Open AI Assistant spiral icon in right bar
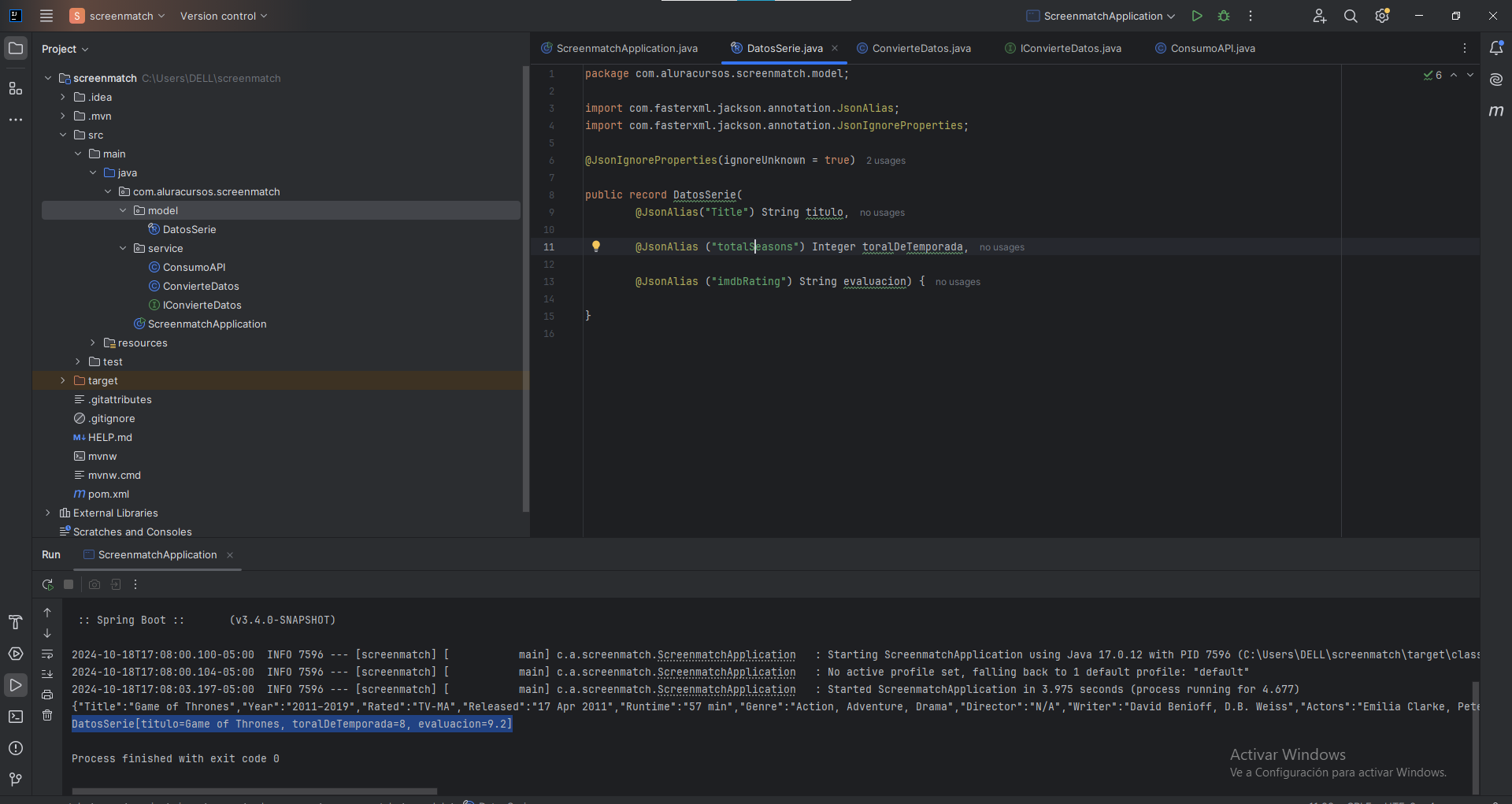Viewport: 1512px width, 804px height. point(1496,80)
